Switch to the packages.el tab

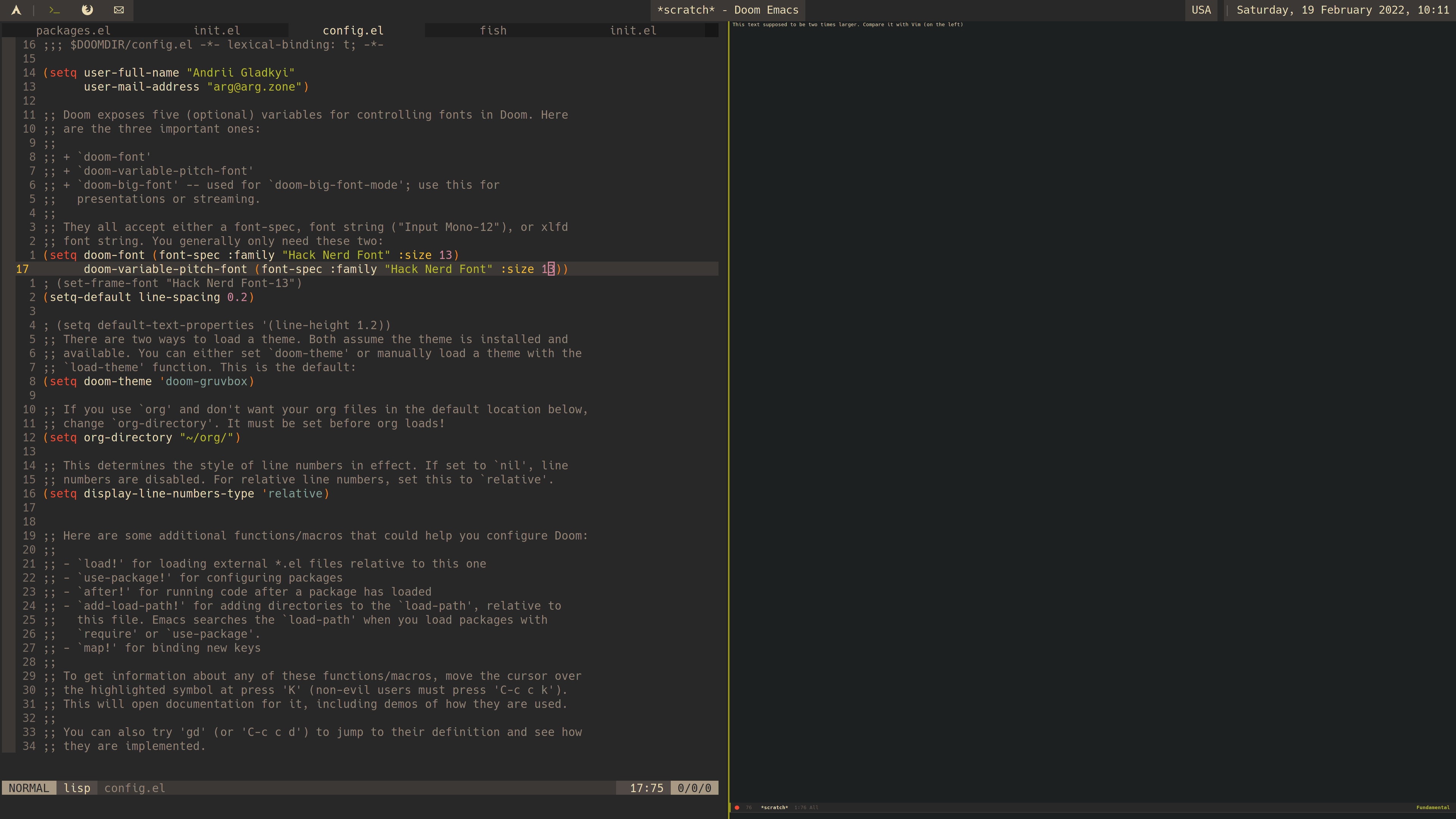pos(73,30)
